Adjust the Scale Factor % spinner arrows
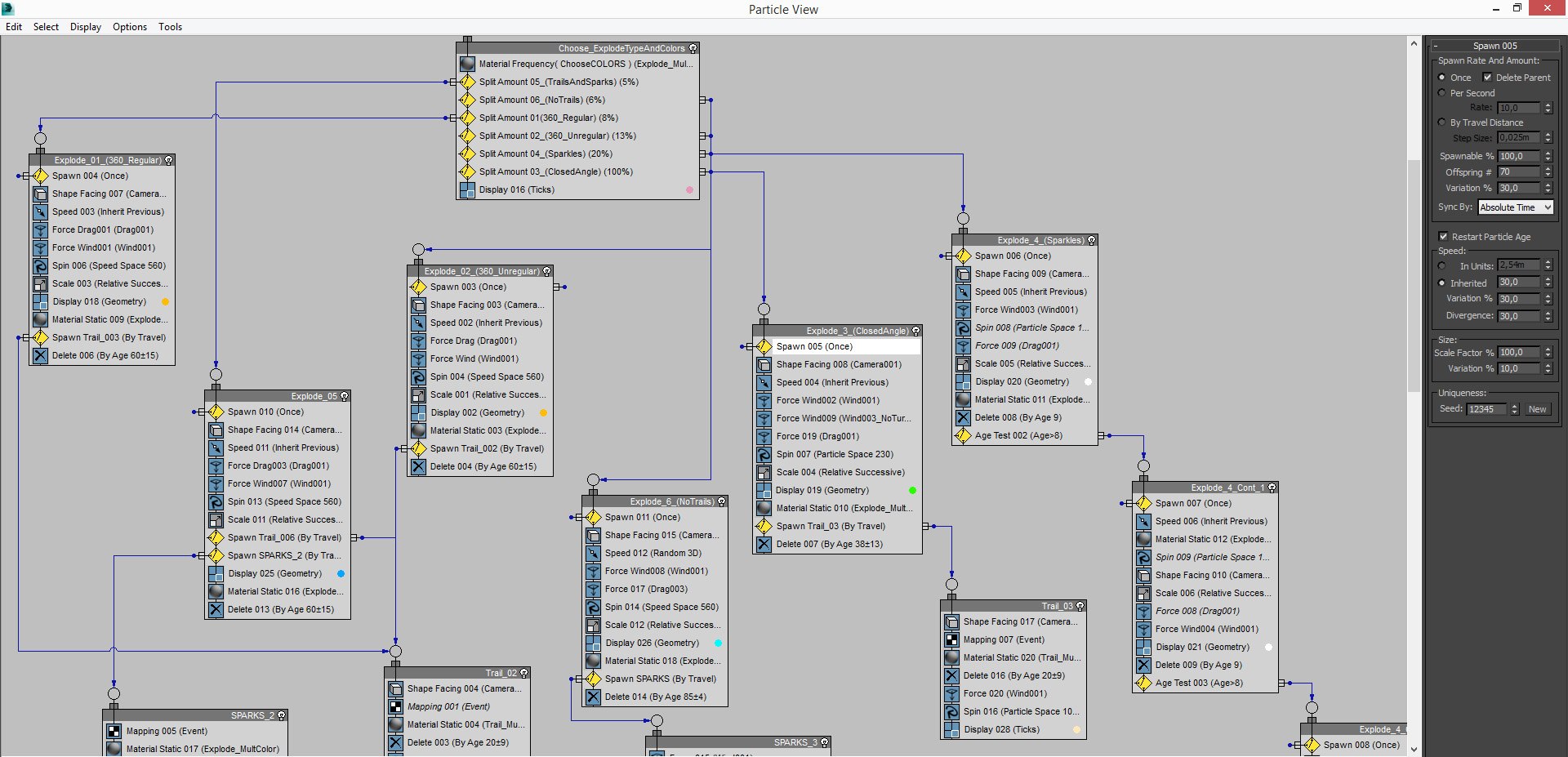The image size is (1568, 757). 1548,353
